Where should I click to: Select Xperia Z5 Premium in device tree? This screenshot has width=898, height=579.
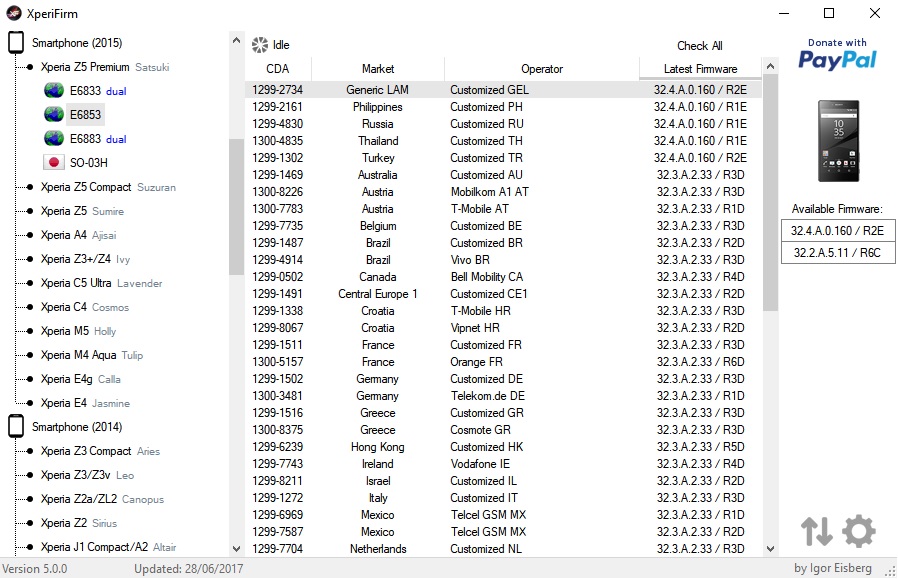click(x=105, y=67)
